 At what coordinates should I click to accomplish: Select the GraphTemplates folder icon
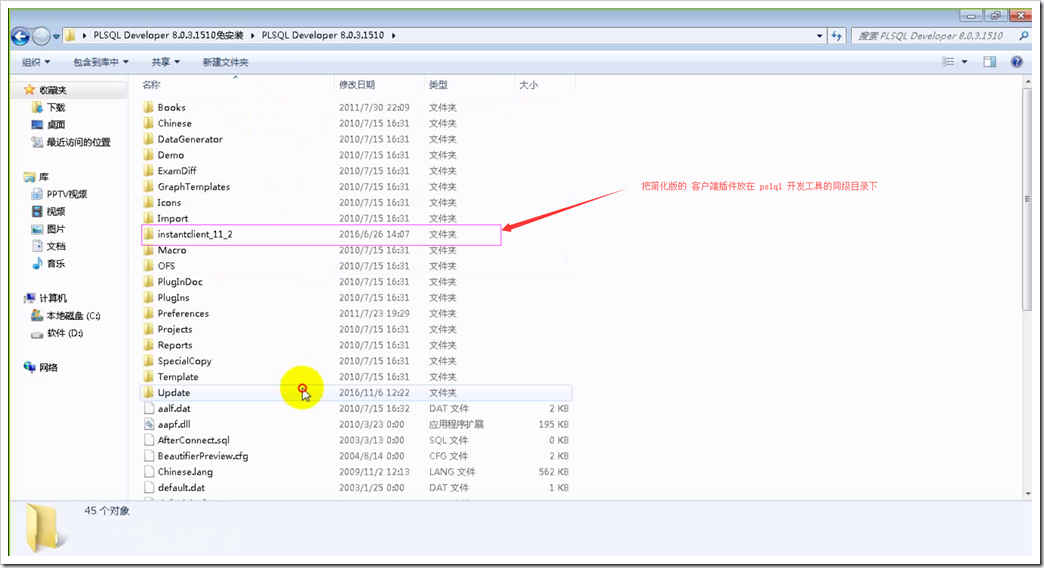click(148, 186)
